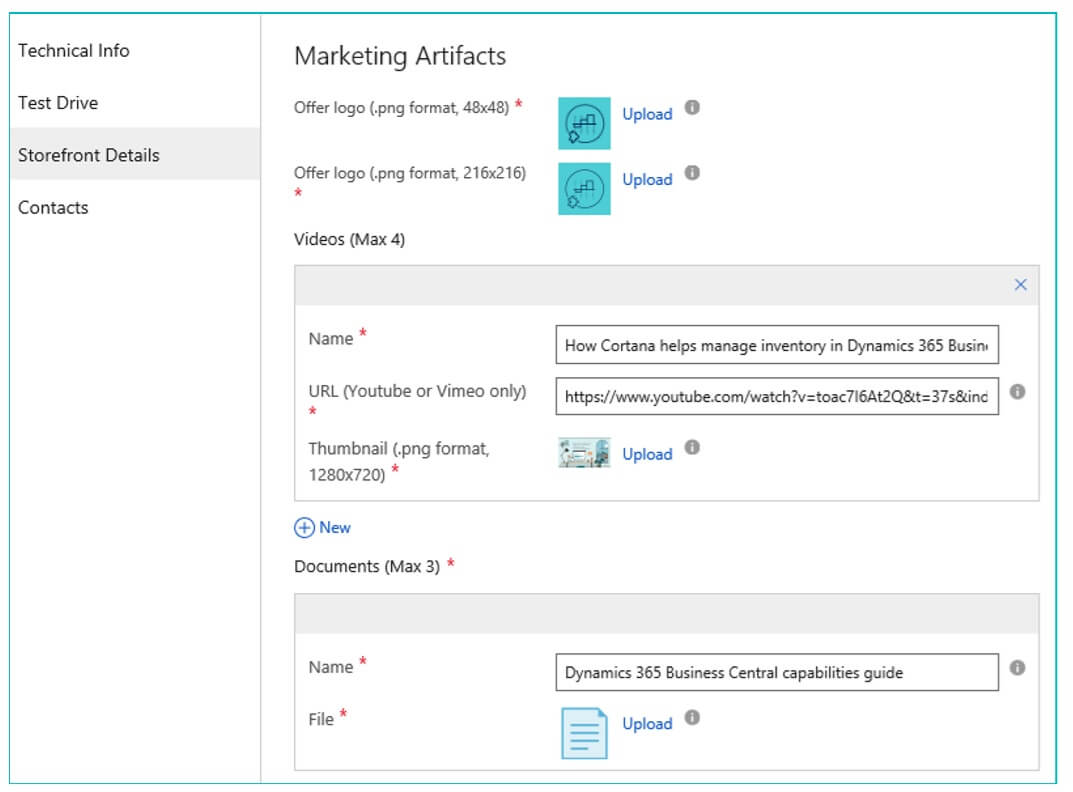Image resolution: width=1073 pixels, height=792 pixels.
Task: Click the document file icon
Action: [584, 733]
